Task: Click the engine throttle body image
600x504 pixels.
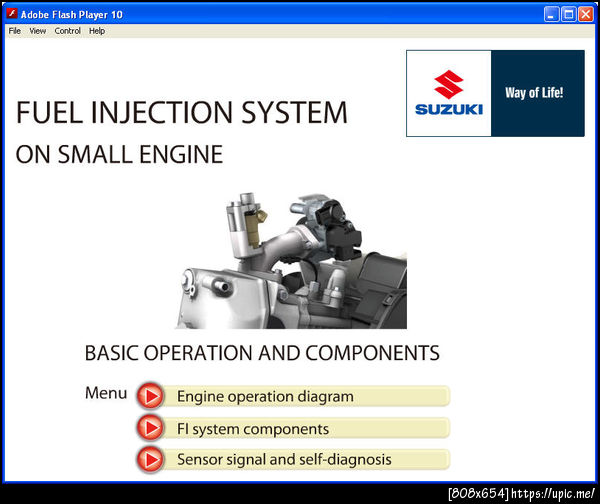Action: coord(292,261)
